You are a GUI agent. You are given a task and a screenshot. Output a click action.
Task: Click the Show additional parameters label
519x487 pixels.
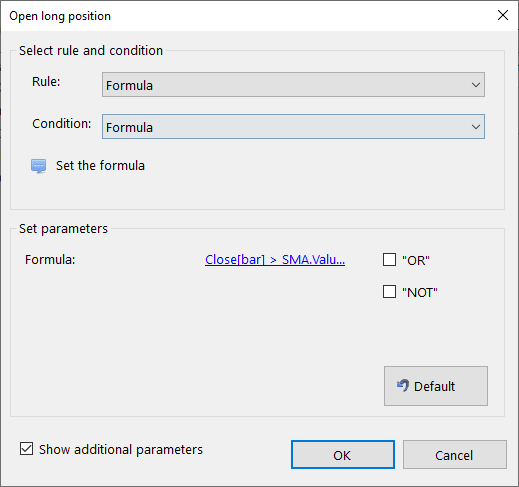(x=121, y=450)
